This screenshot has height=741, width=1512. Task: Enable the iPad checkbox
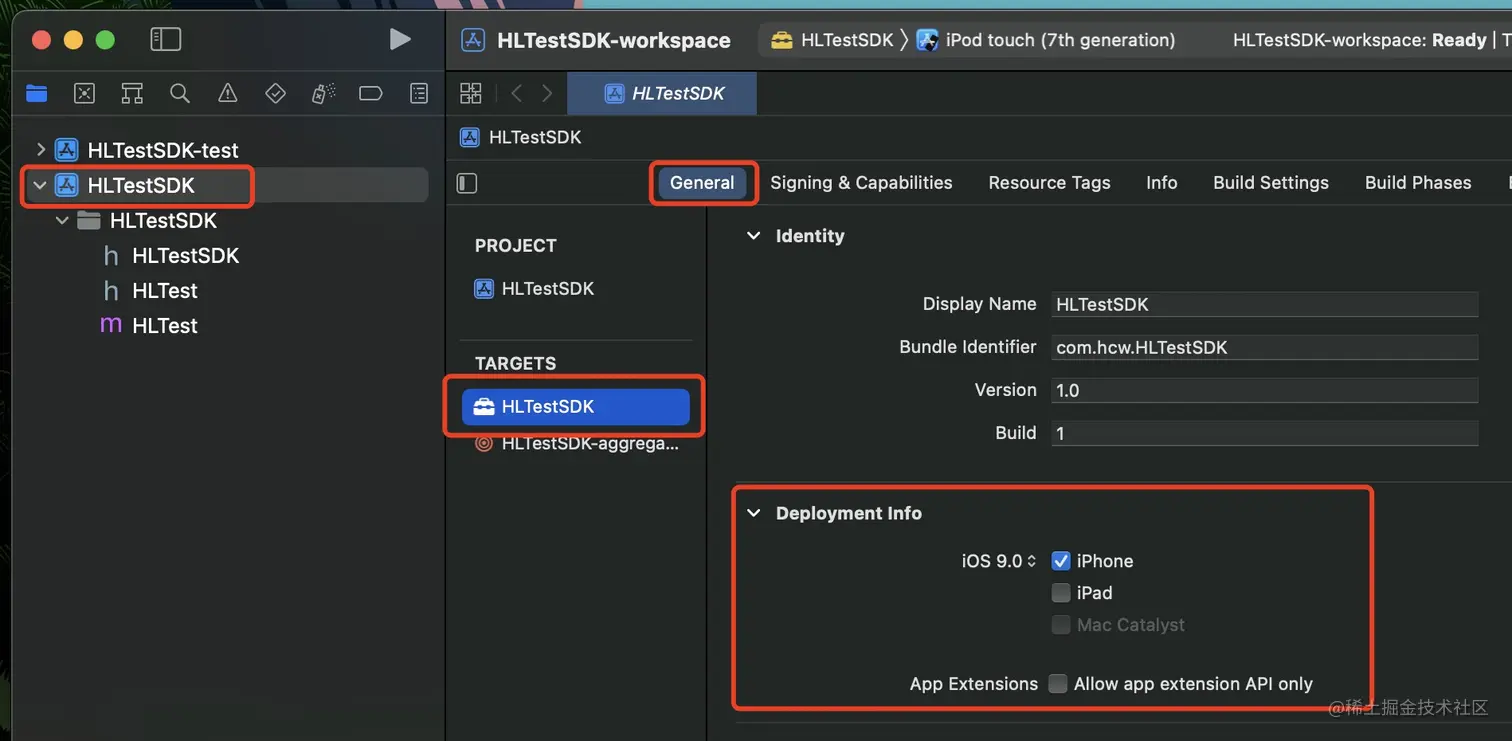(1061, 593)
